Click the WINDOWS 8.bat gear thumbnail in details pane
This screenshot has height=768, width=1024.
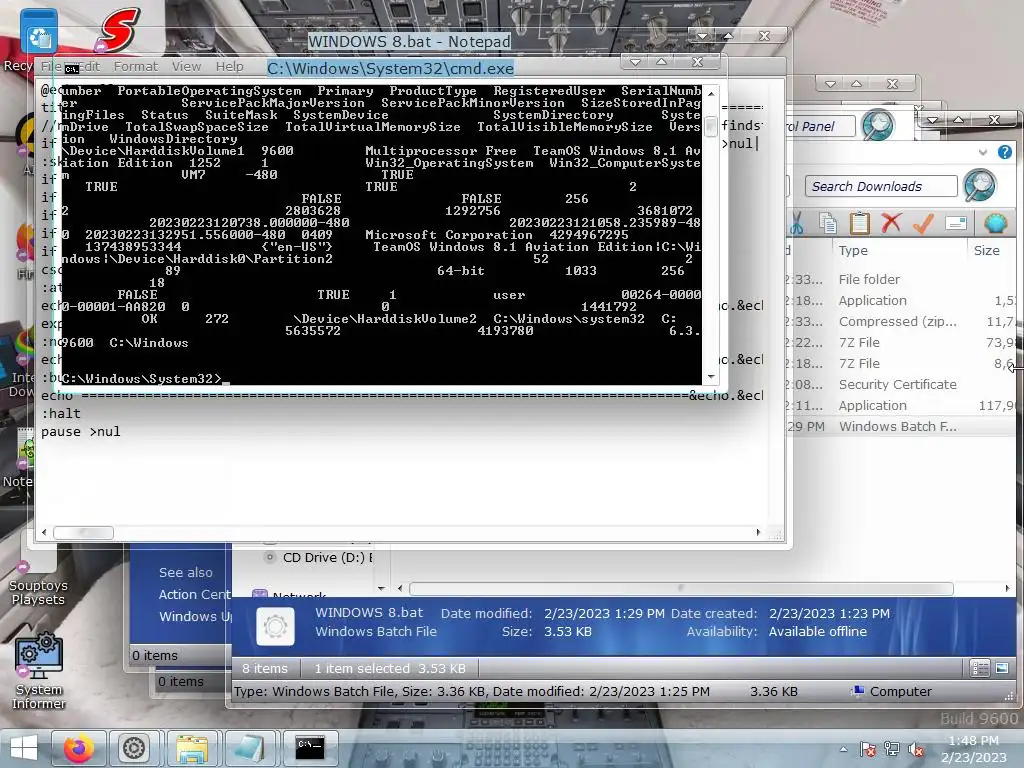tap(275, 626)
